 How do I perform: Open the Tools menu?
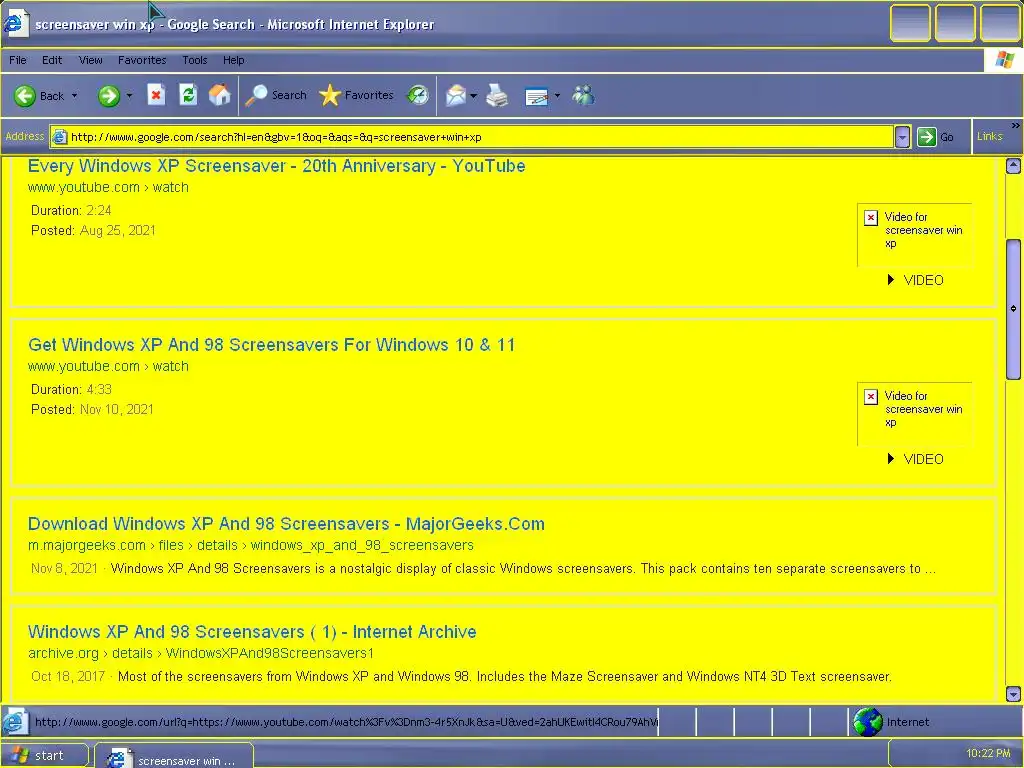[x=195, y=60]
